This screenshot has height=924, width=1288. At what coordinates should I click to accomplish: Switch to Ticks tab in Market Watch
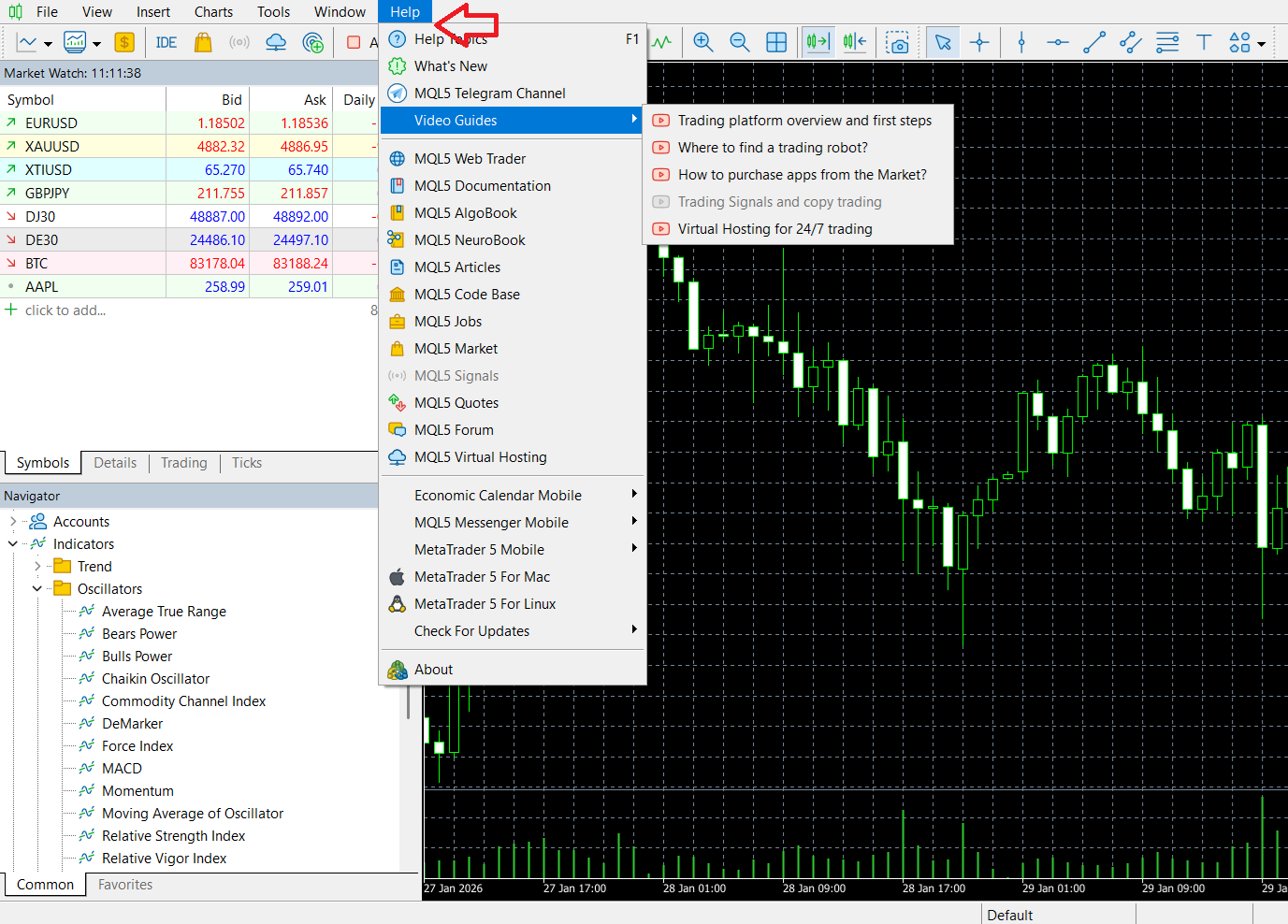(247, 463)
